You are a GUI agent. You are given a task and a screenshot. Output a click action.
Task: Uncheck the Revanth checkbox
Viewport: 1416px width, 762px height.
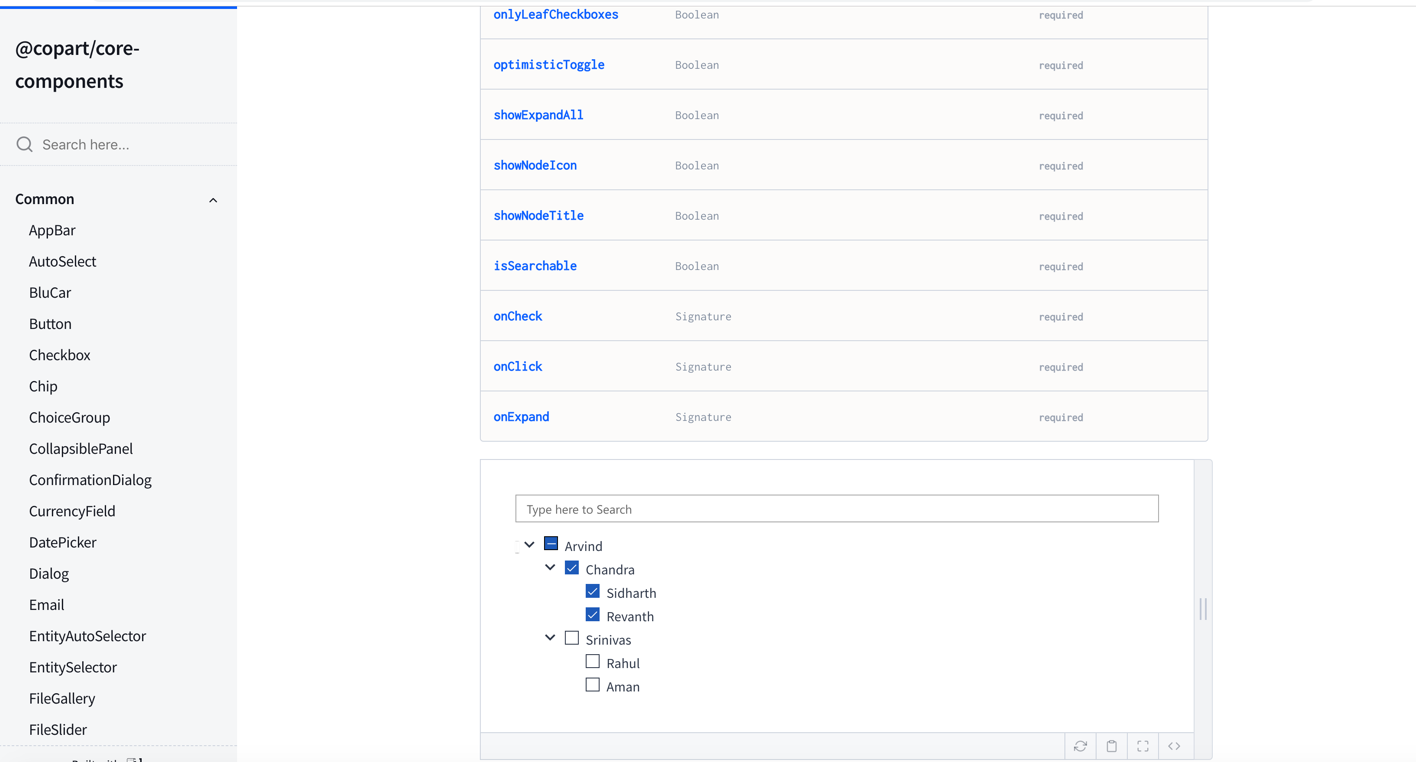click(593, 615)
